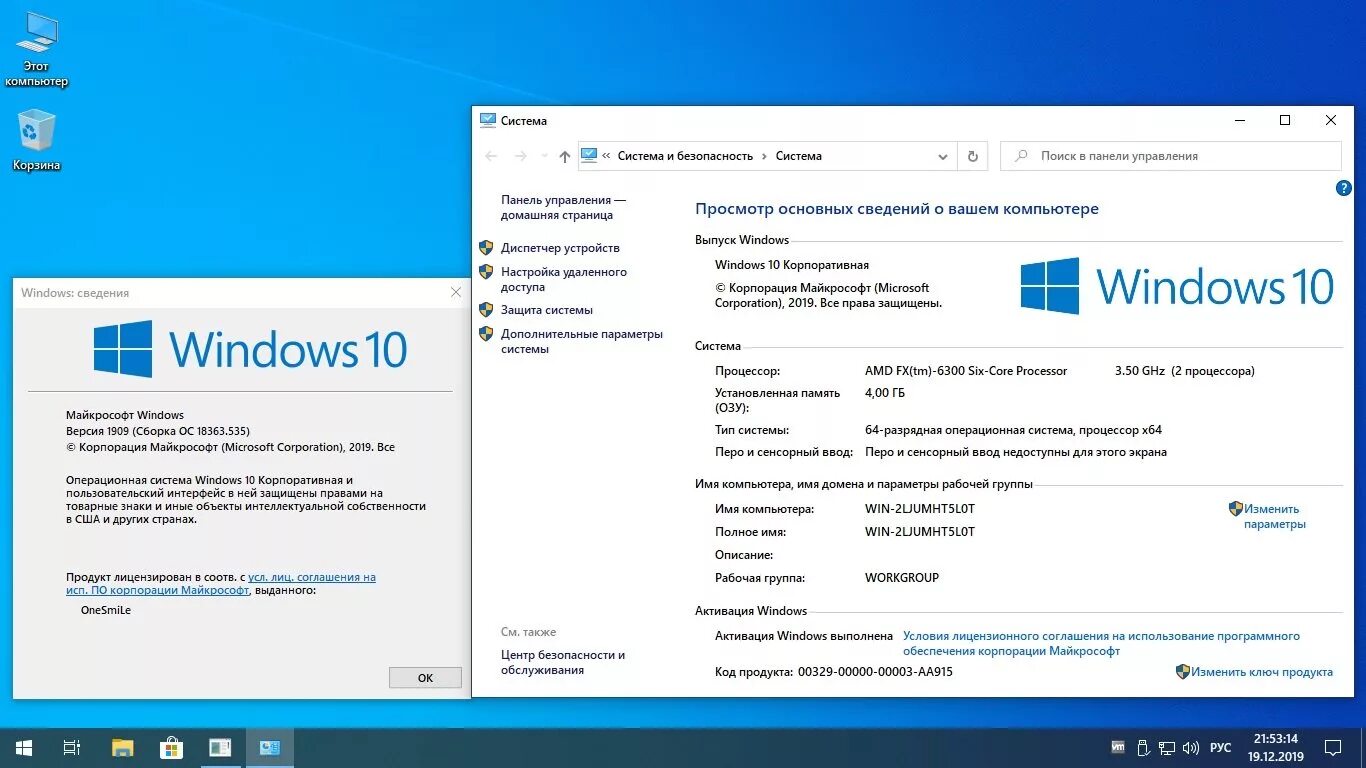The height and width of the screenshot is (768, 1366).
Task: Open the notification center icon
Action: tap(1333, 747)
